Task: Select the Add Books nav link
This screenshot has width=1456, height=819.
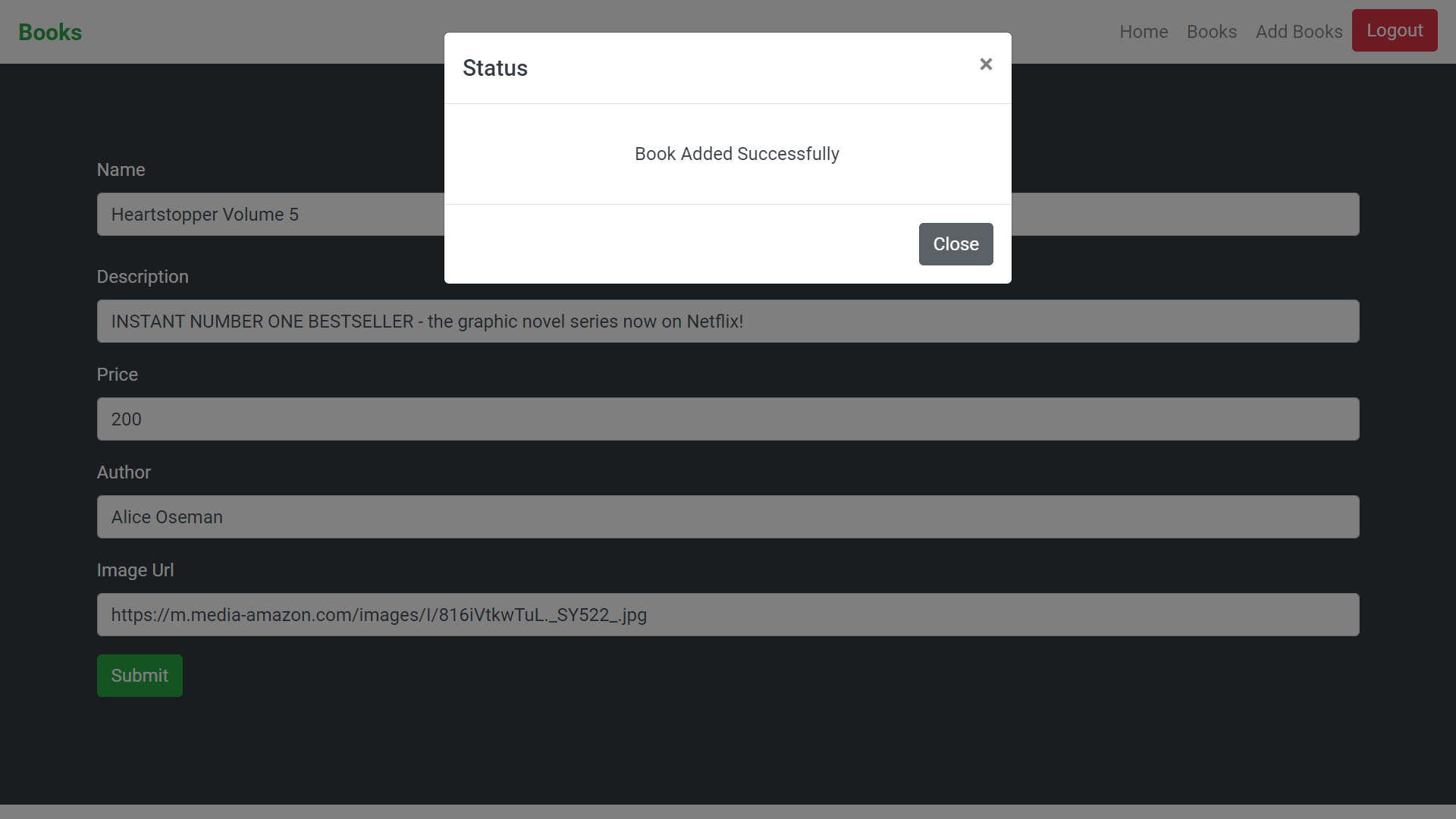Action: pyautogui.click(x=1298, y=32)
